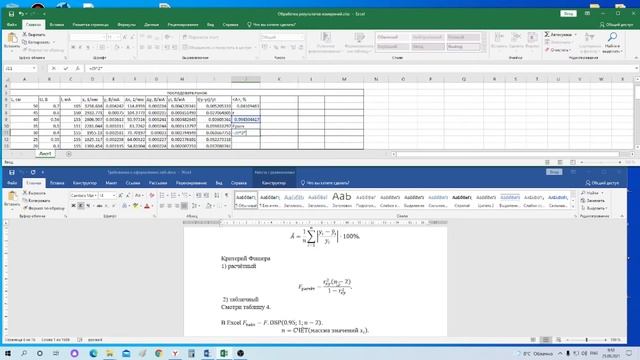The width and height of the screenshot is (640, 360).
Task: Toggle strikethrough in Word font group
Action: click(x=99, y=206)
